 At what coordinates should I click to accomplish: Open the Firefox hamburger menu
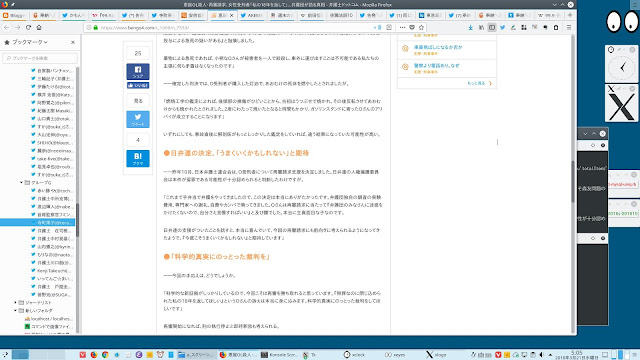pos(569,27)
